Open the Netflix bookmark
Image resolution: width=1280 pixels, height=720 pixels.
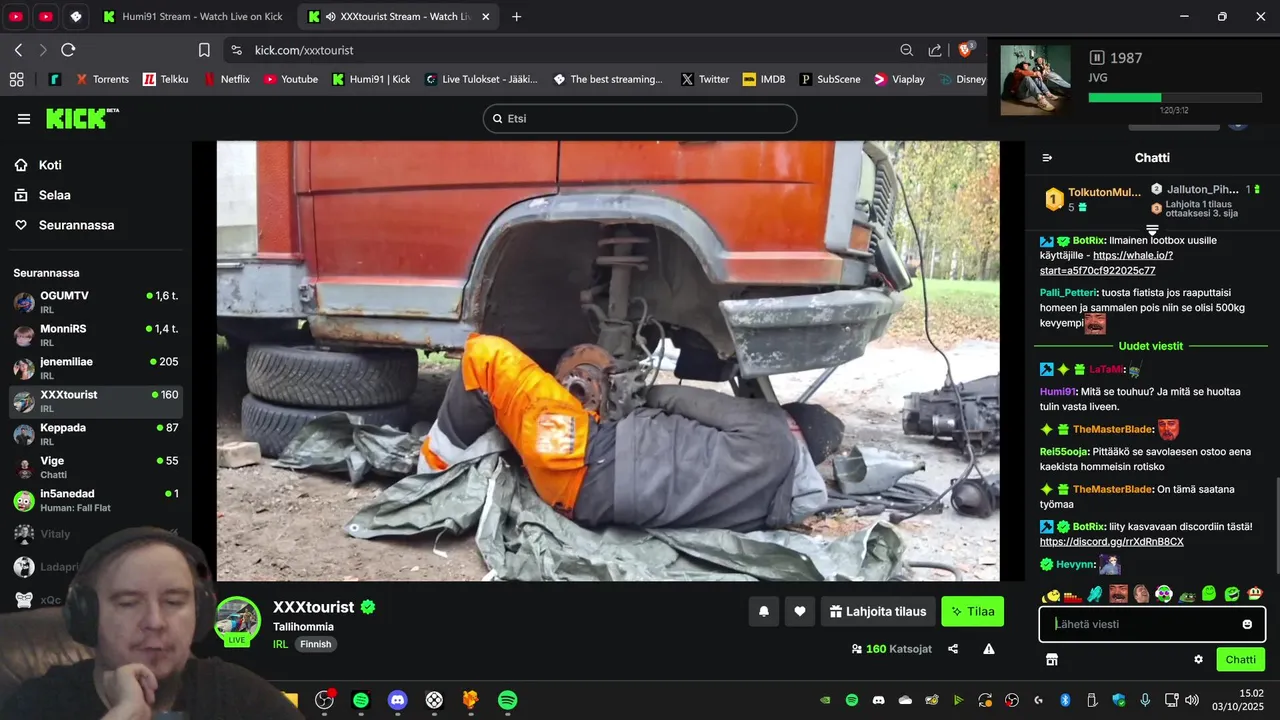pyautogui.click(x=227, y=79)
